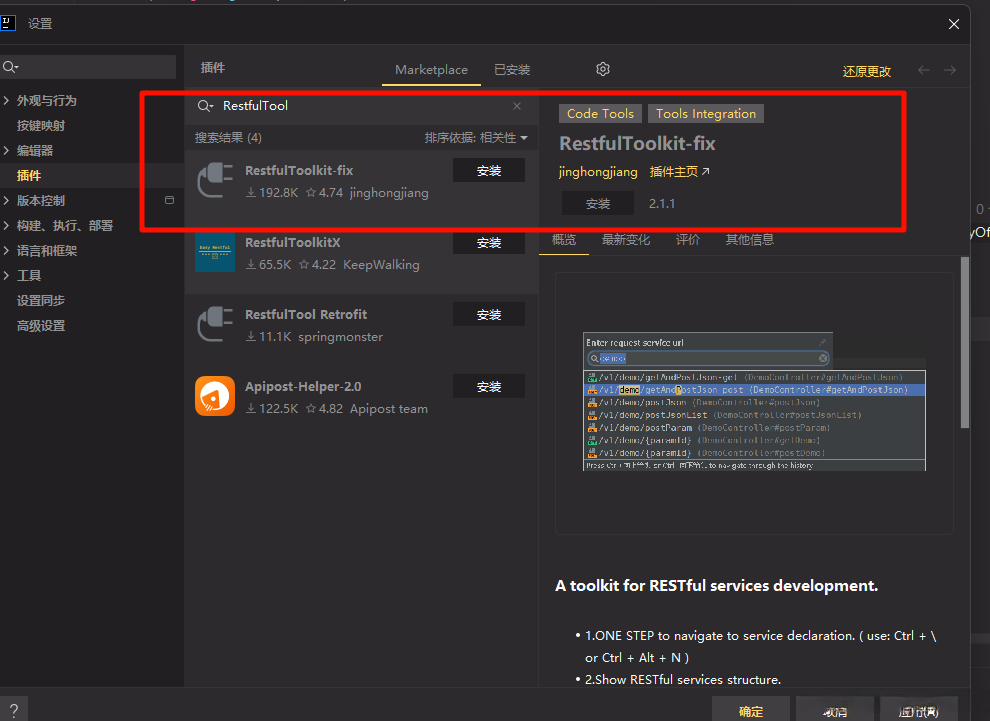The width and height of the screenshot is (990, 721).
Task: Open 评价 tab
Action: point(688,239)
